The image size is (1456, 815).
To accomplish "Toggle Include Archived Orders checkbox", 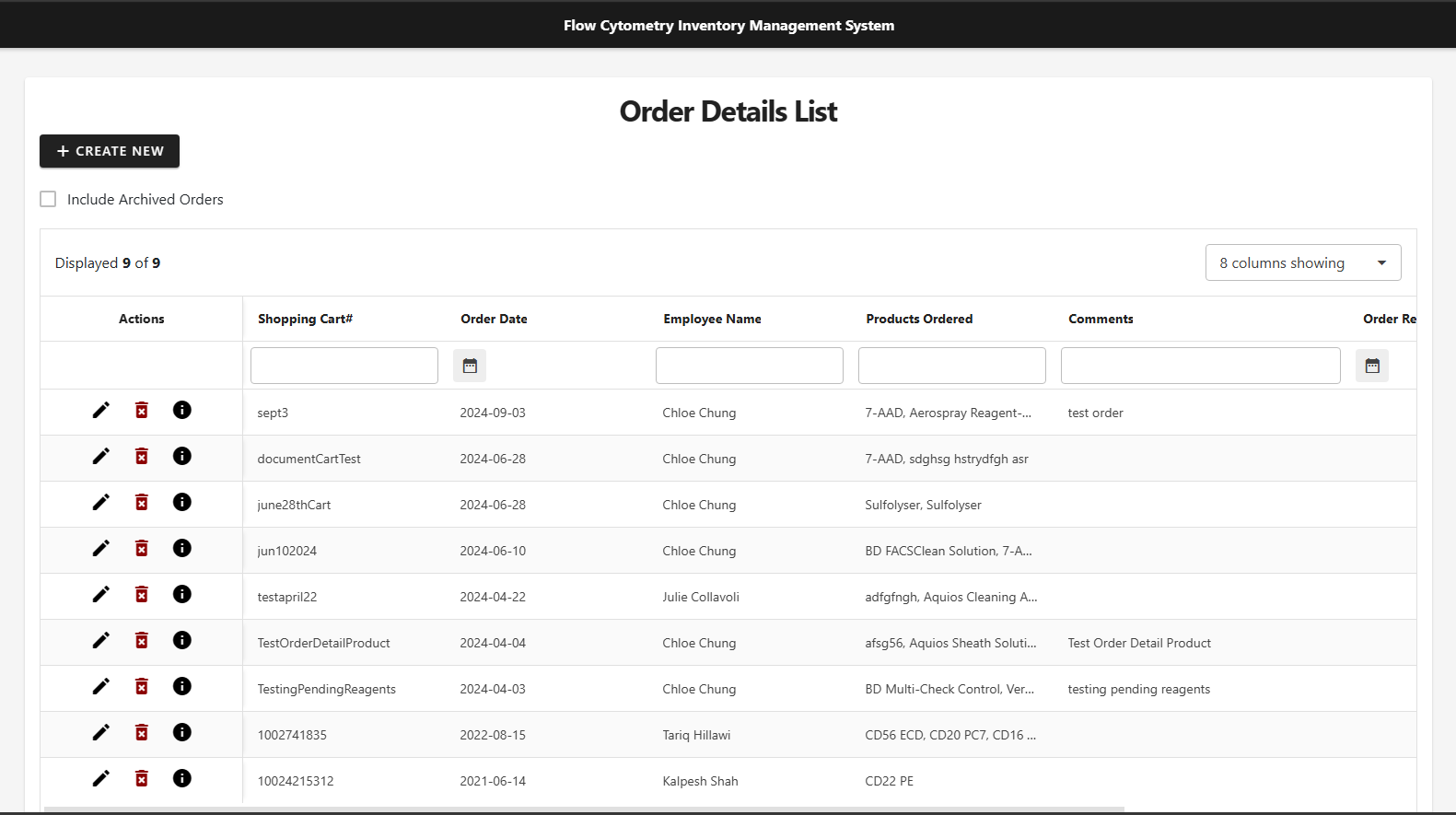I will [x=48, y=199].
